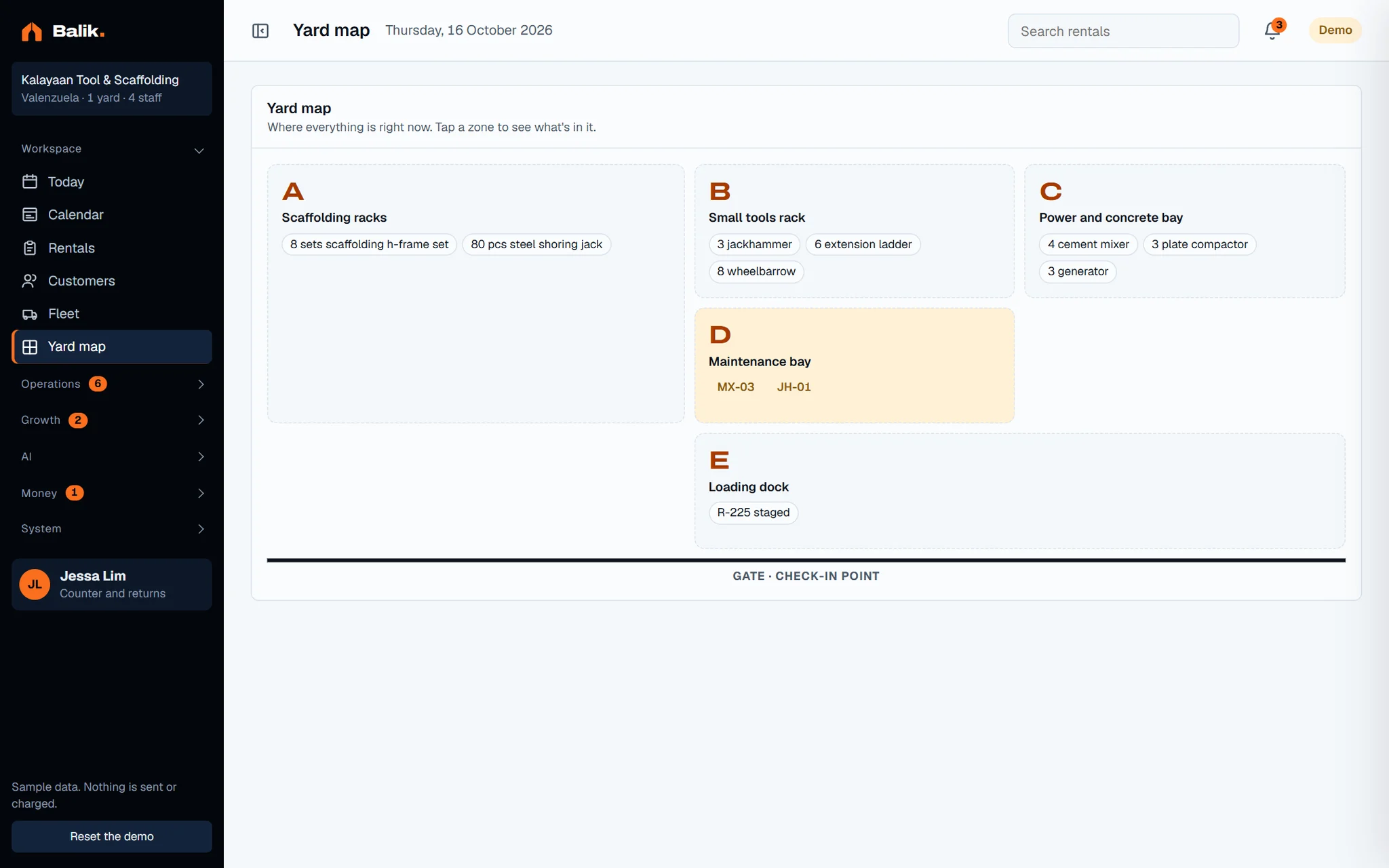Open notifications bell icon

1272,31
